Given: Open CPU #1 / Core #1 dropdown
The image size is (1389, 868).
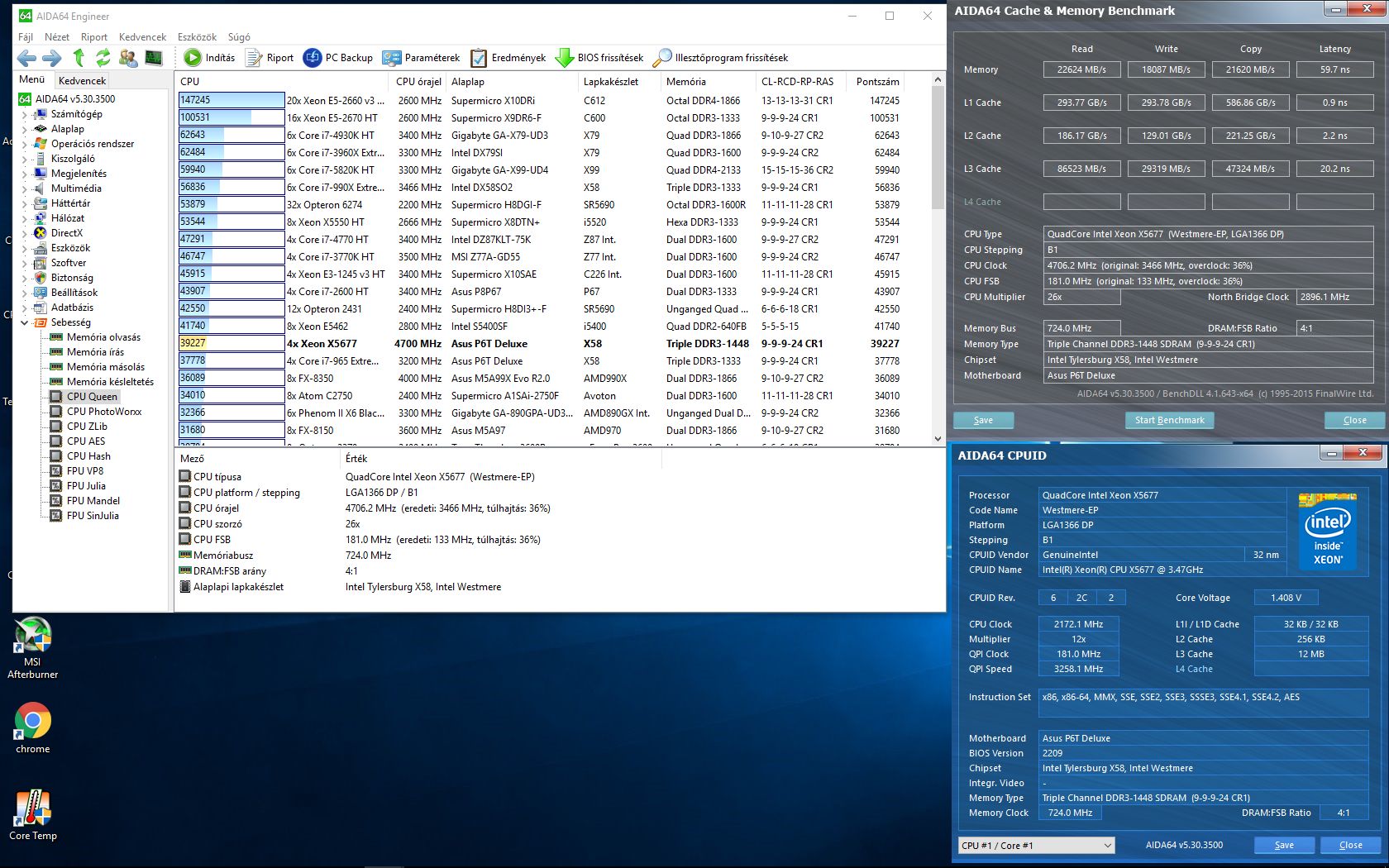Looking at the screenshot, I should [x=1037, y=845].
